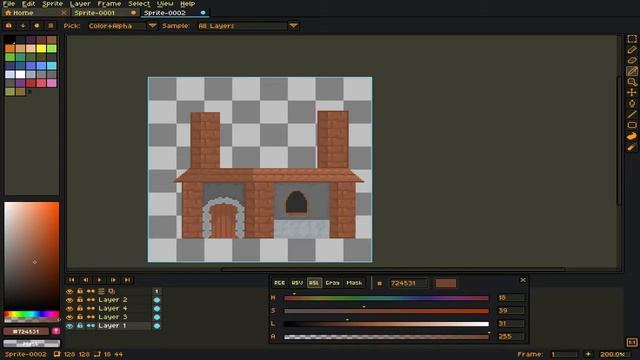Viewport: 640px width, 360px height.
Task: Select the Rectangle shape tool
Action: click(x=632, y=125)
